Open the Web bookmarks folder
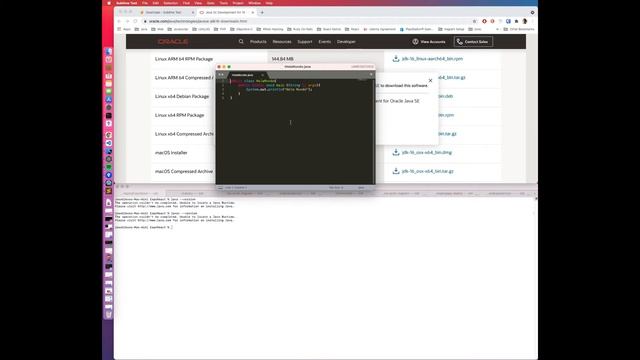Image resolution: width=640 pixels, height=360 pixels. coord(158,29)
